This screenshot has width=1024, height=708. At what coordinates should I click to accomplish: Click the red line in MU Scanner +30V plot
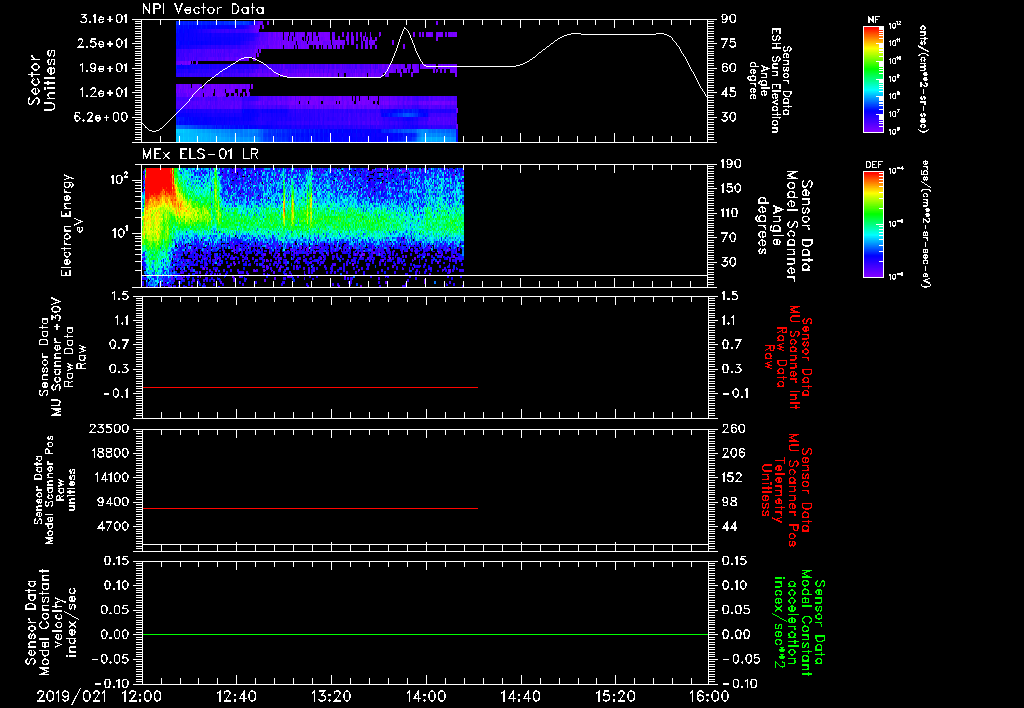[x=310, y=387]
